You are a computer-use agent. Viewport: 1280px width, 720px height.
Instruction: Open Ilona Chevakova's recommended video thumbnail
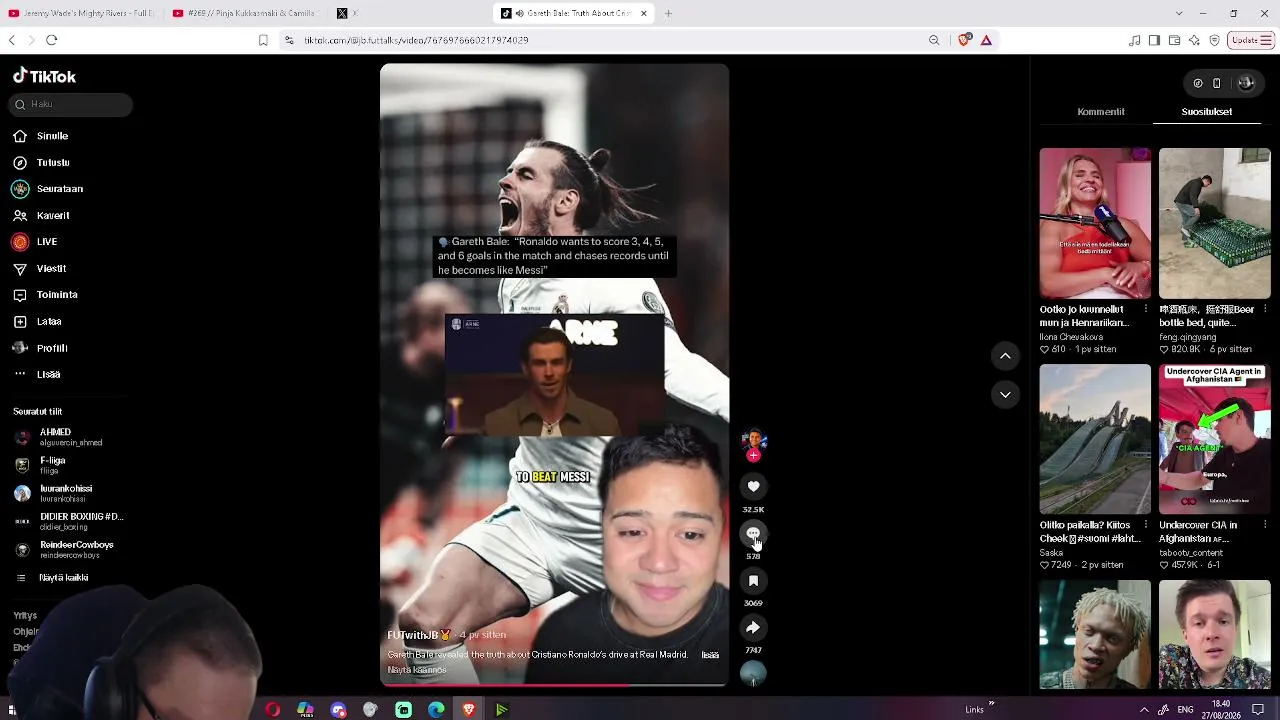pyautogui.click(x=1095, y=223)
